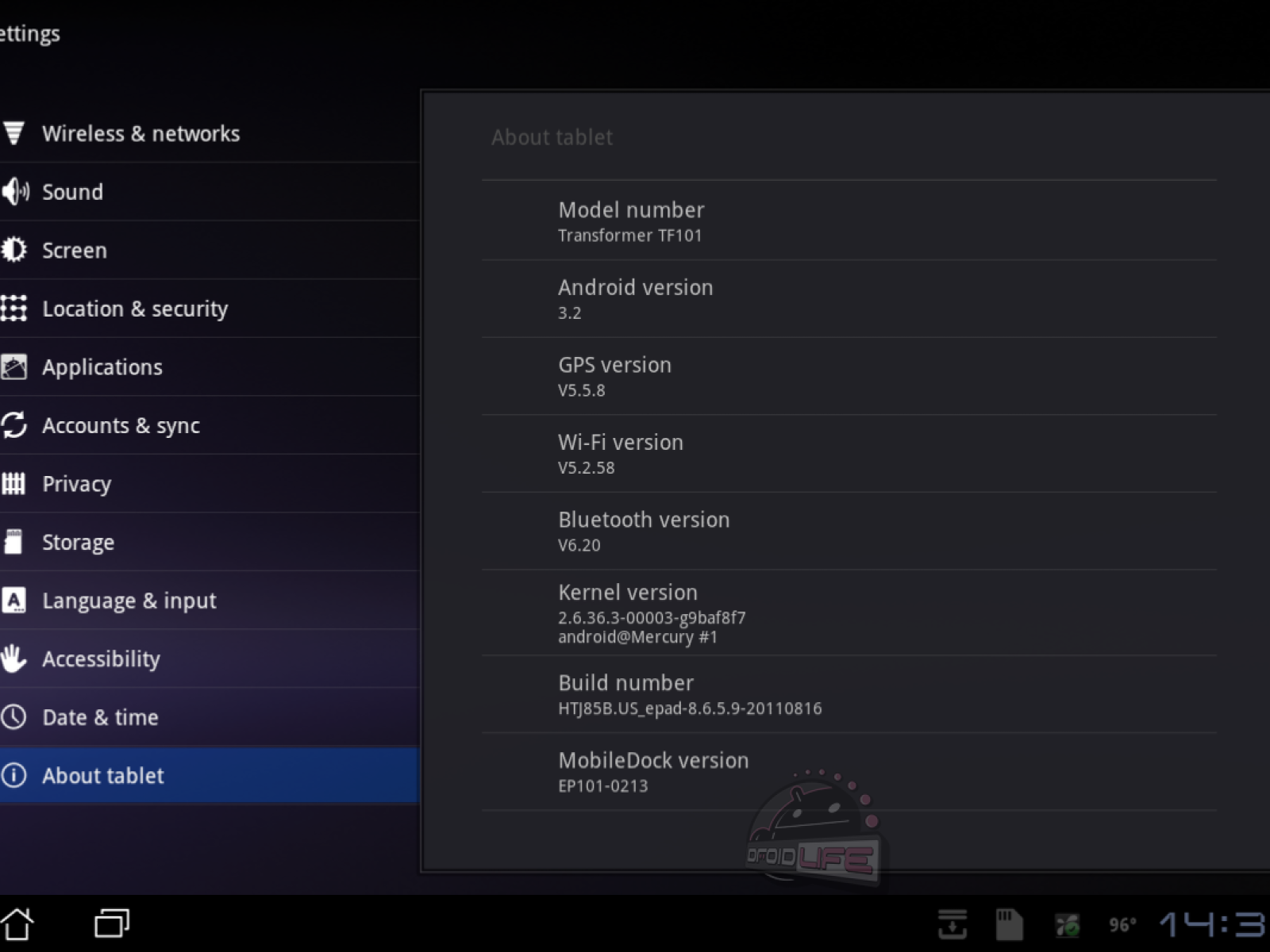Click the Privacy fence icon
This screenshot has height=952, width=1270.
13,483
